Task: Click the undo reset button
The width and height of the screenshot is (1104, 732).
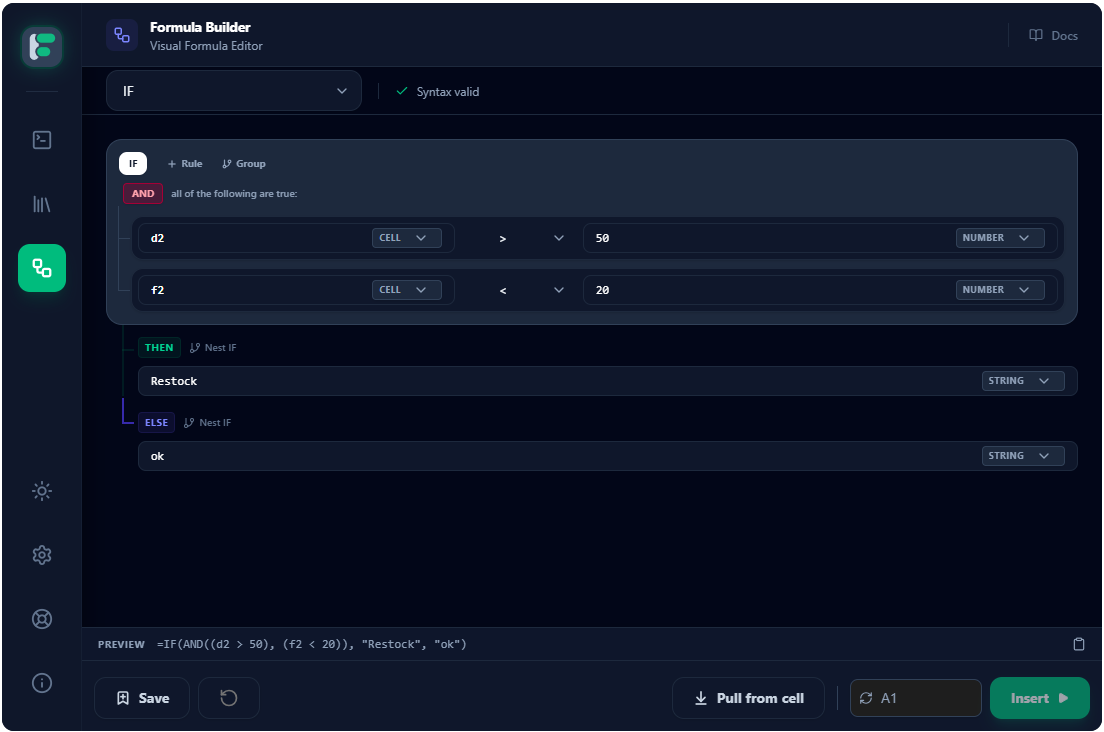Action: [x=229, y=698]
